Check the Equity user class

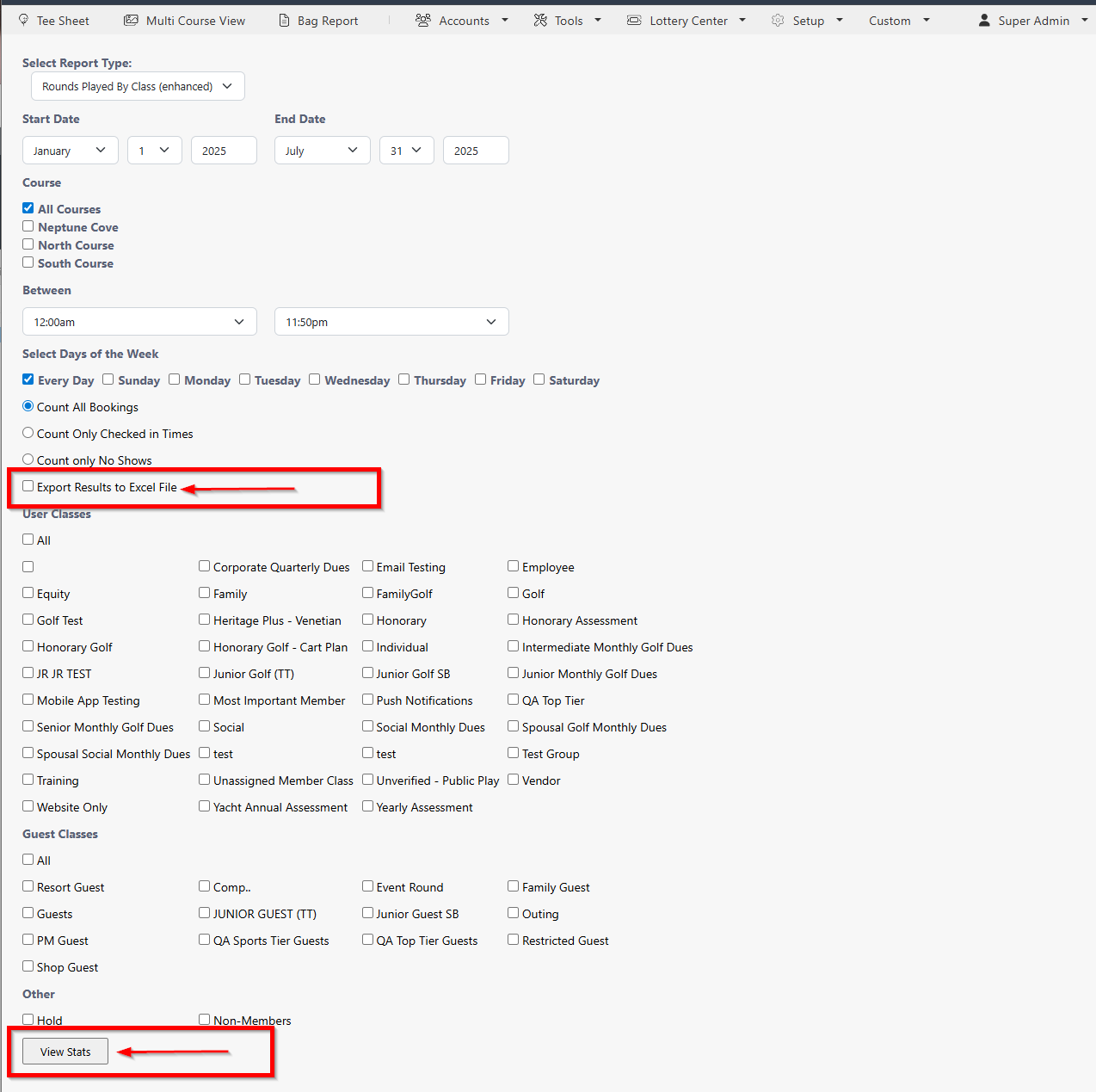[x=28, y=593]
